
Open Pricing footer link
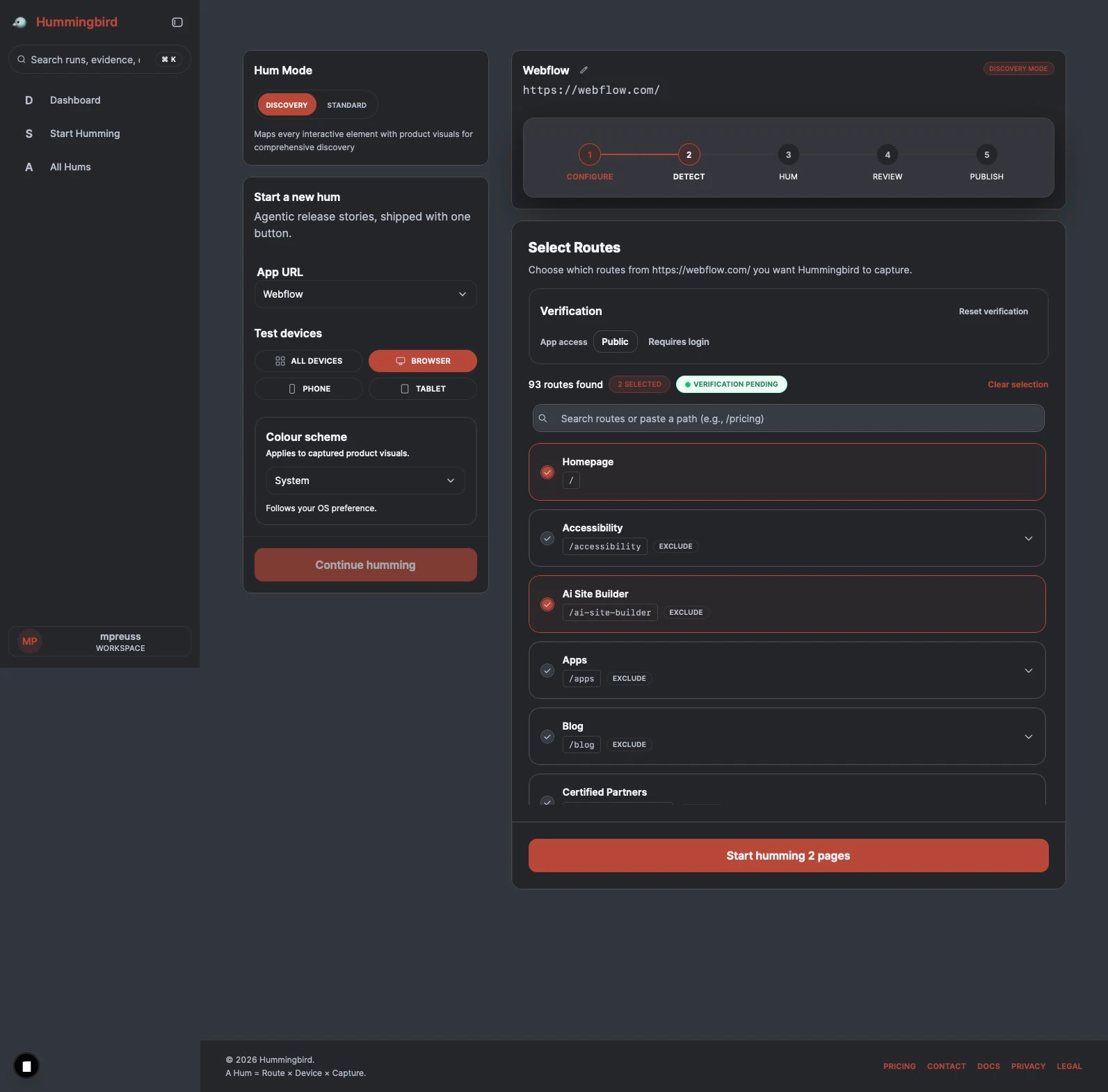click(899, 1066)
